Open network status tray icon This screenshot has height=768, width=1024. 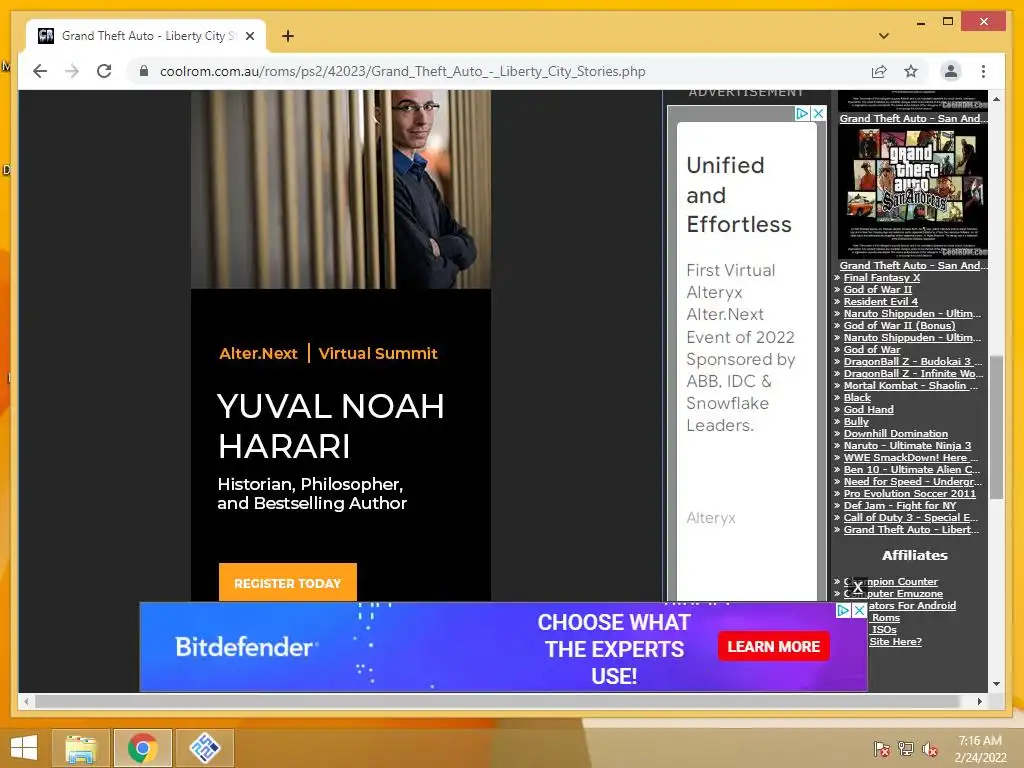[x=906, y=748]
